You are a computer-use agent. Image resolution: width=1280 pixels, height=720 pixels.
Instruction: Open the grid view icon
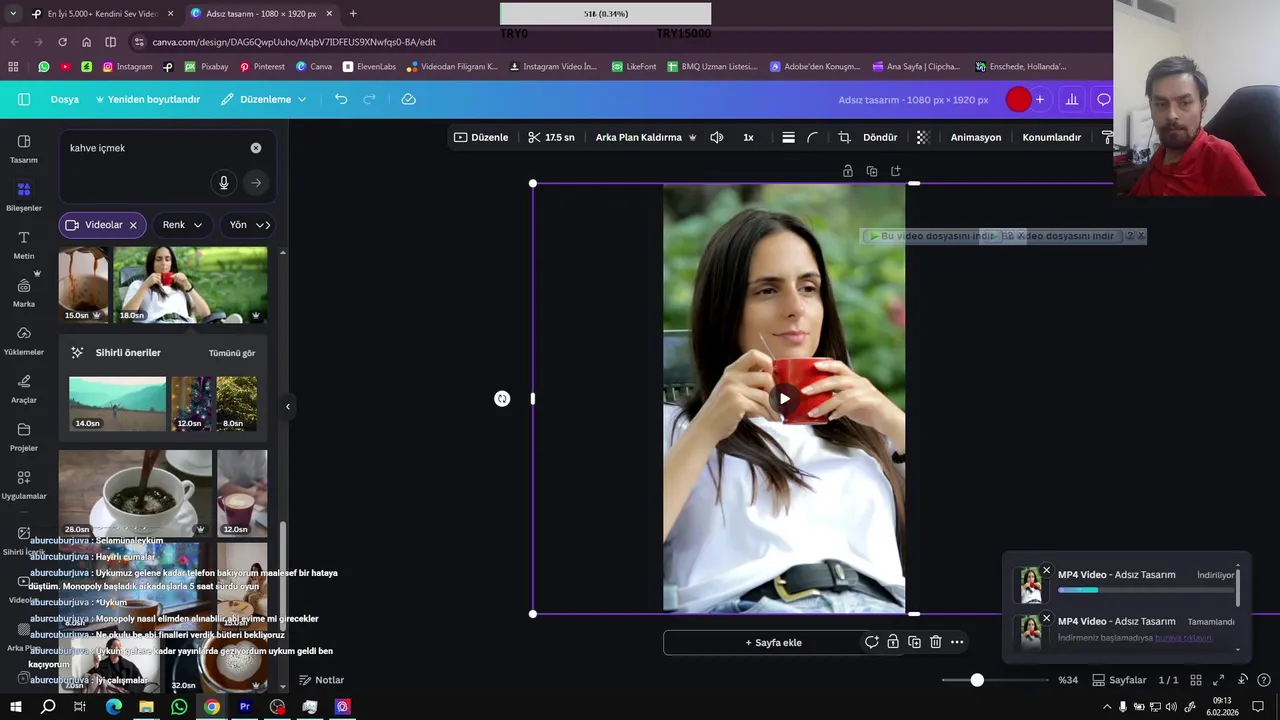pyautogui.click(x=1196, y=680)
